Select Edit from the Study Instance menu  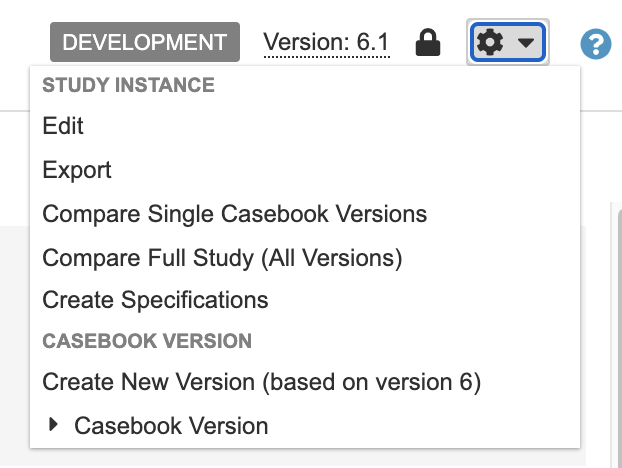tap(63, 126)
